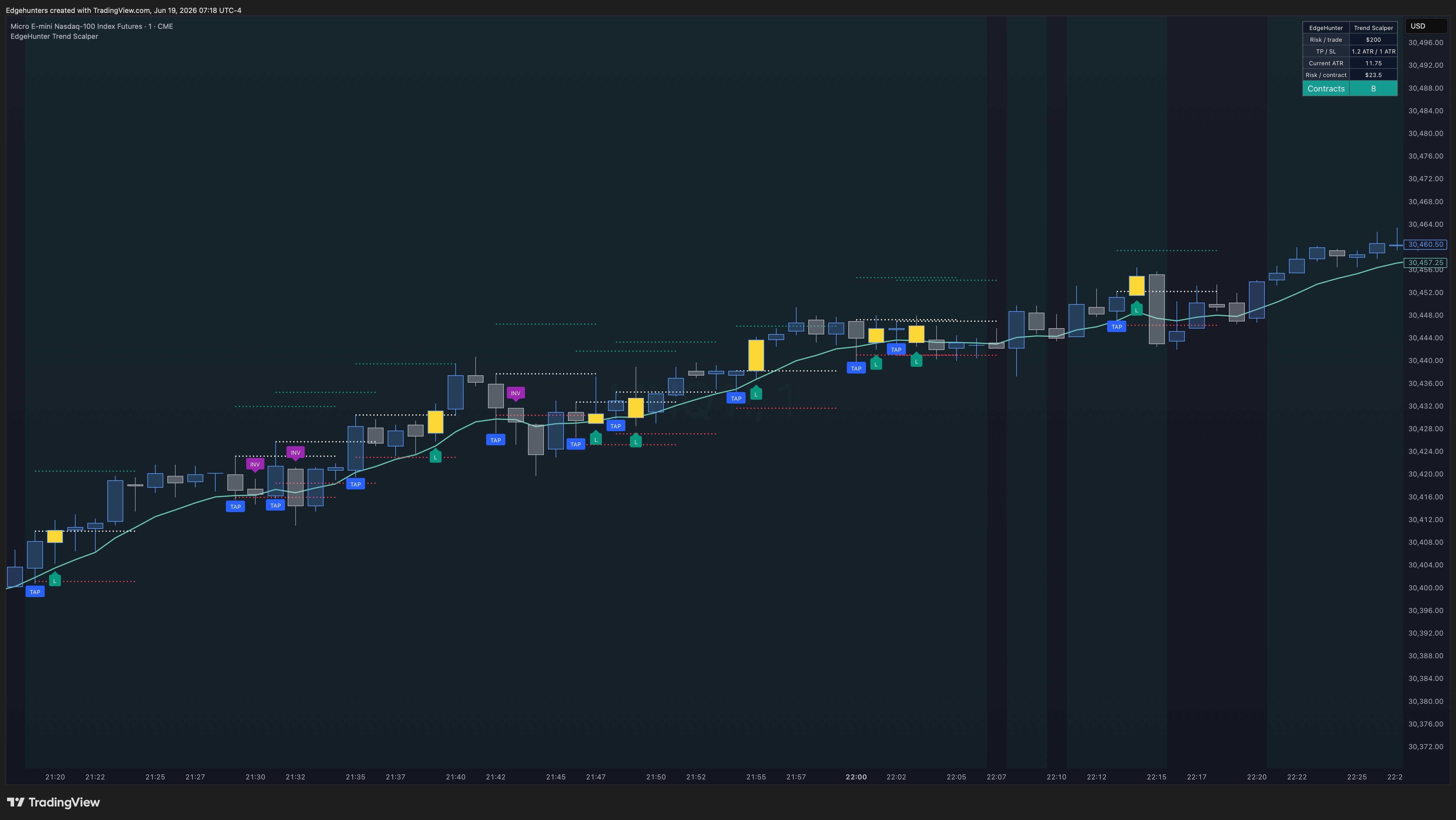Viewport: 1456px width, 820px height.
Task: Click the moving average tag 30,457.25
Action: coord(1425,263)
